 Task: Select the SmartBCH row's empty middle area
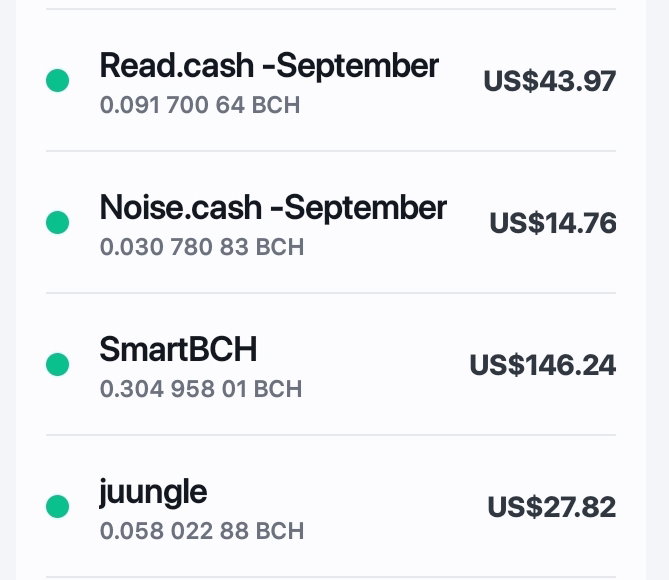click(x=363, y=364)
